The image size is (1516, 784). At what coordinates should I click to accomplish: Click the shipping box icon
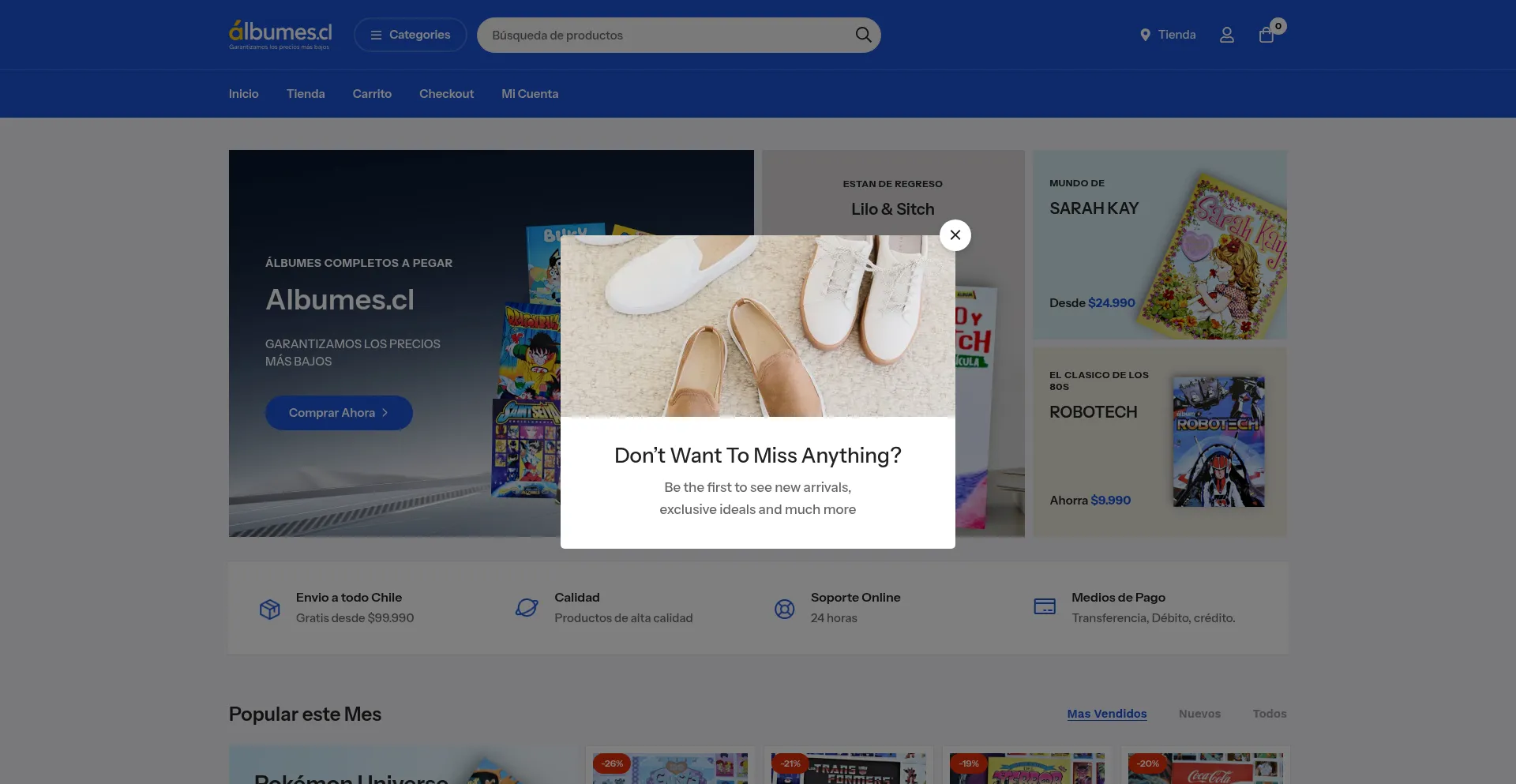[x=270, y=609]
